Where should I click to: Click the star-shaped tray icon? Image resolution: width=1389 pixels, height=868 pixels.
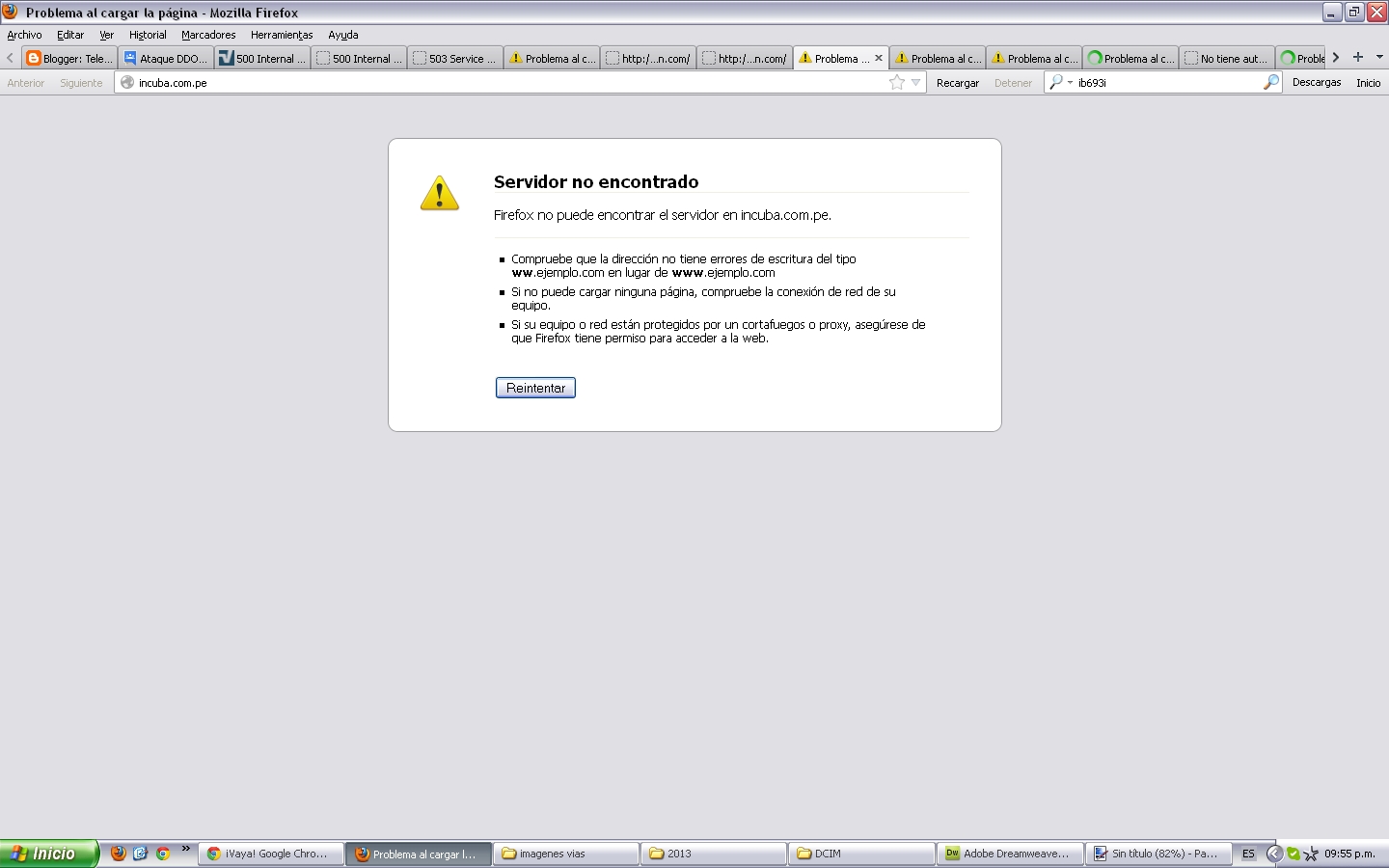1311,854
